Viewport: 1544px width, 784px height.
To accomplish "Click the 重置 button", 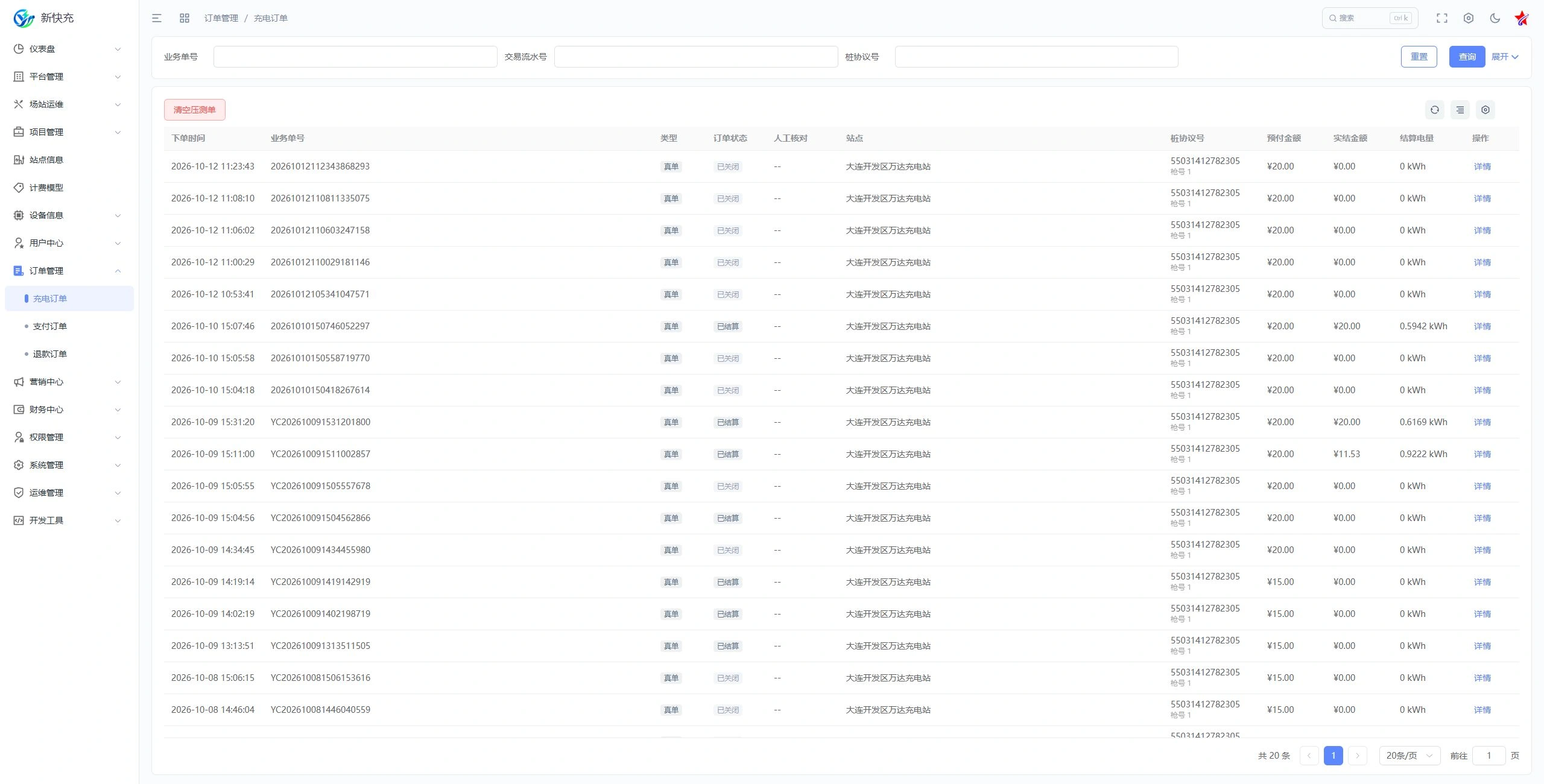I will (x=1419, y=57).
